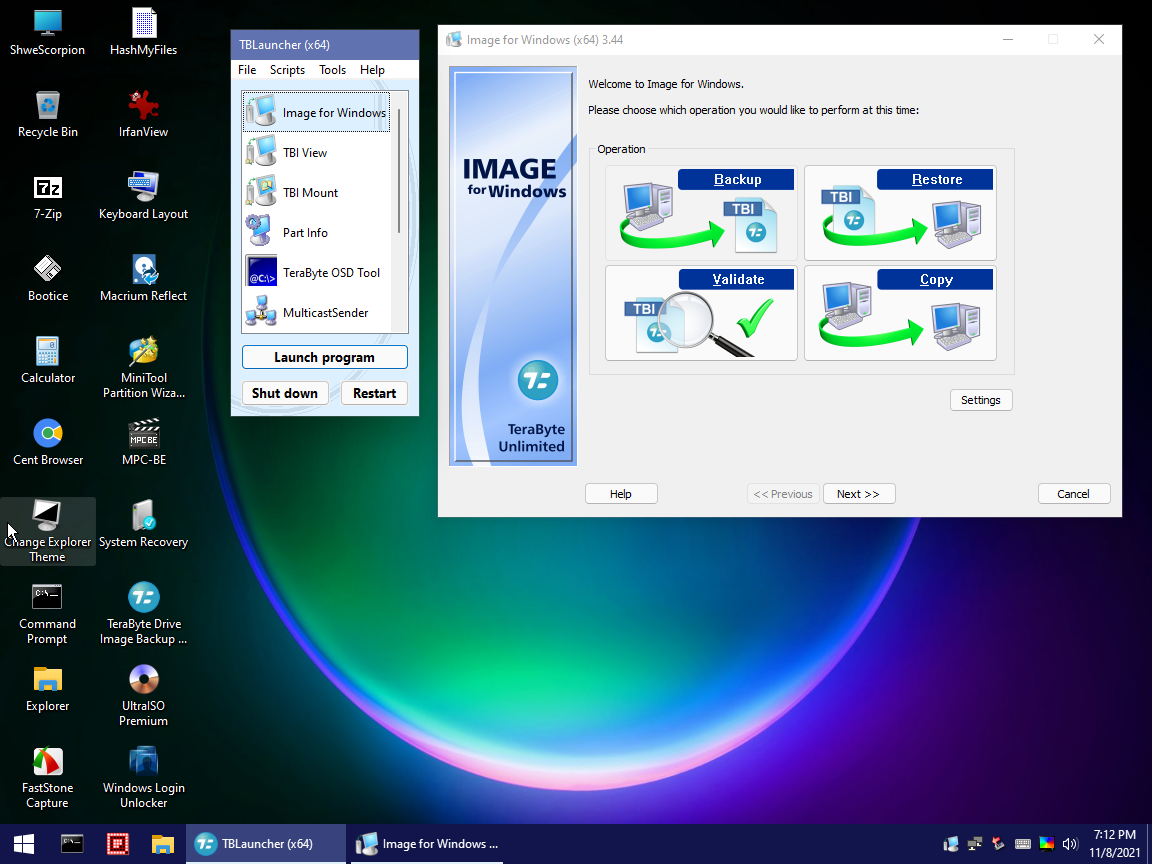Open the Command Prompt taskbar icon

click(x=72, y=844)
